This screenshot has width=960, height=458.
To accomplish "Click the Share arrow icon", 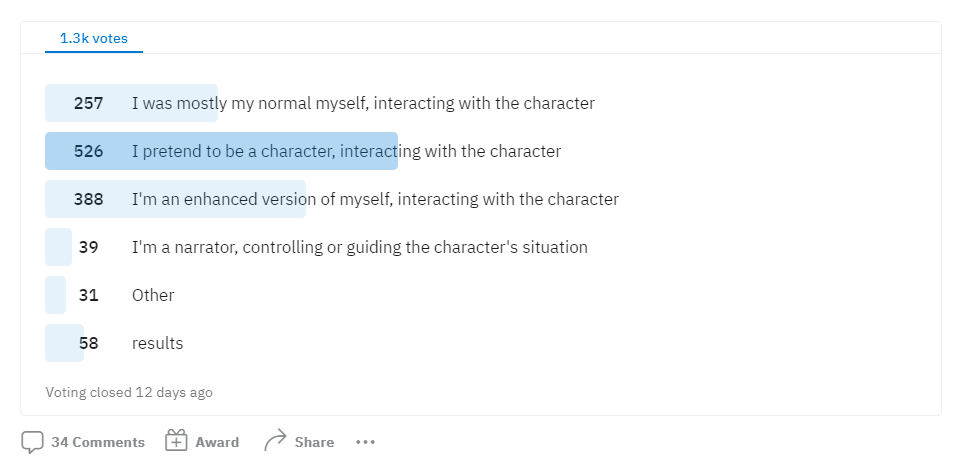I will 275,440.
